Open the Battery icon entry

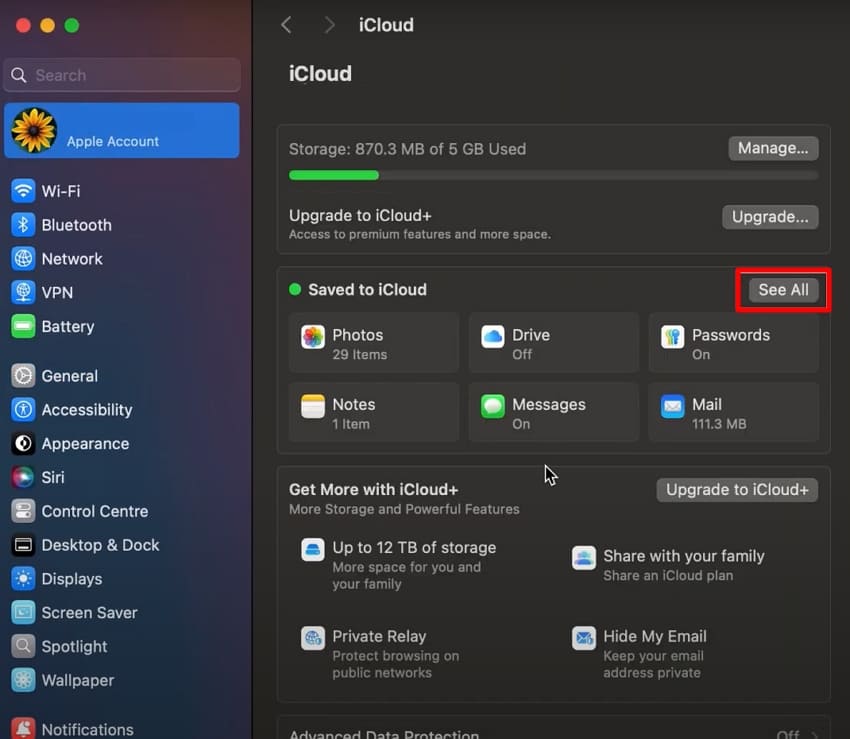pos(23,326)
